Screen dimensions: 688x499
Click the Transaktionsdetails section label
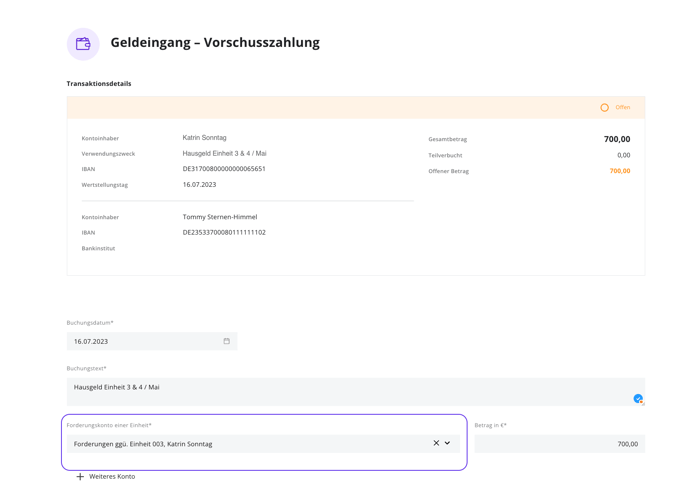[99, 84]
